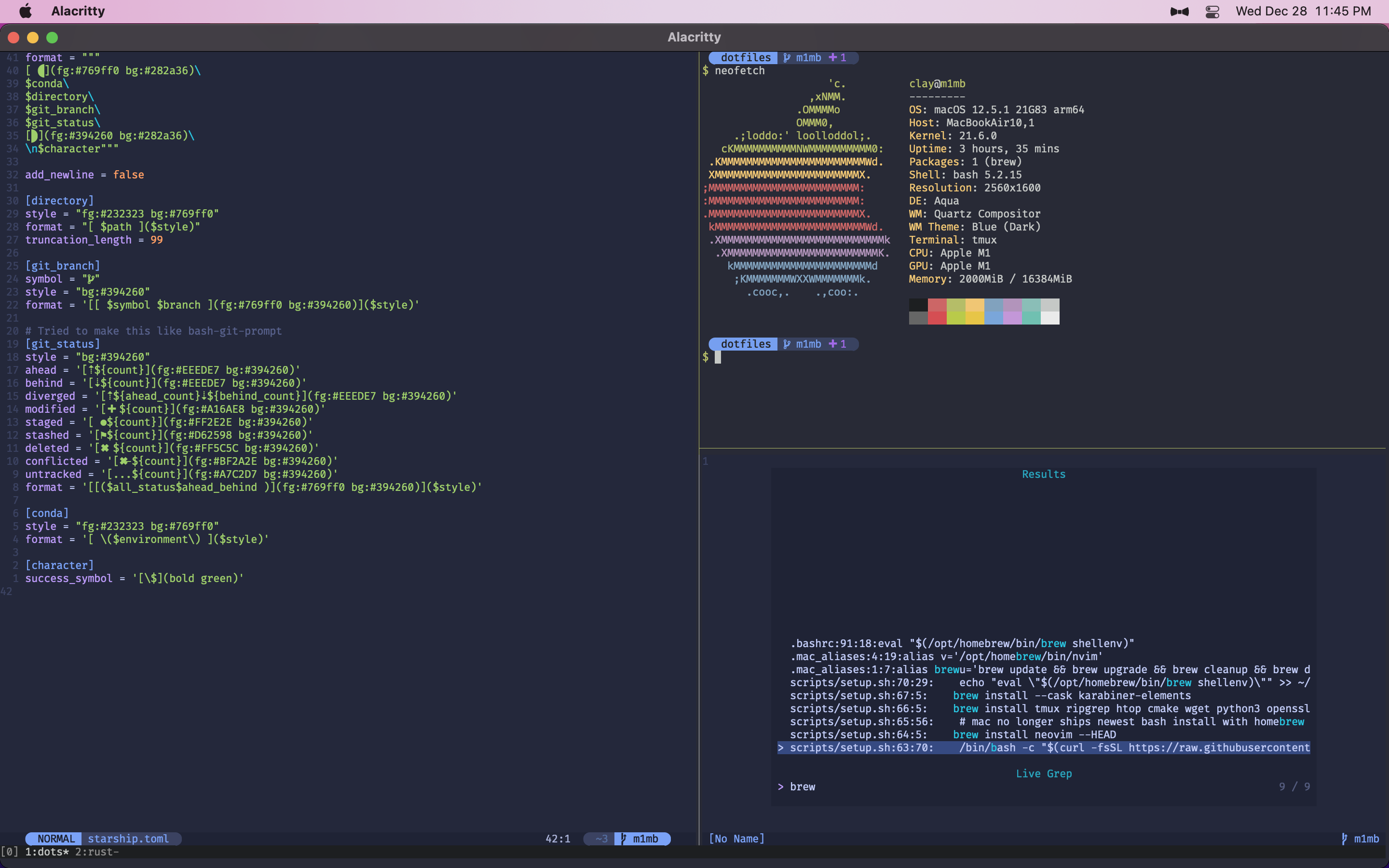Switch to tmux window 1:dots
The width and height of the screenshot is (1389, 868).
pos(46,852)
